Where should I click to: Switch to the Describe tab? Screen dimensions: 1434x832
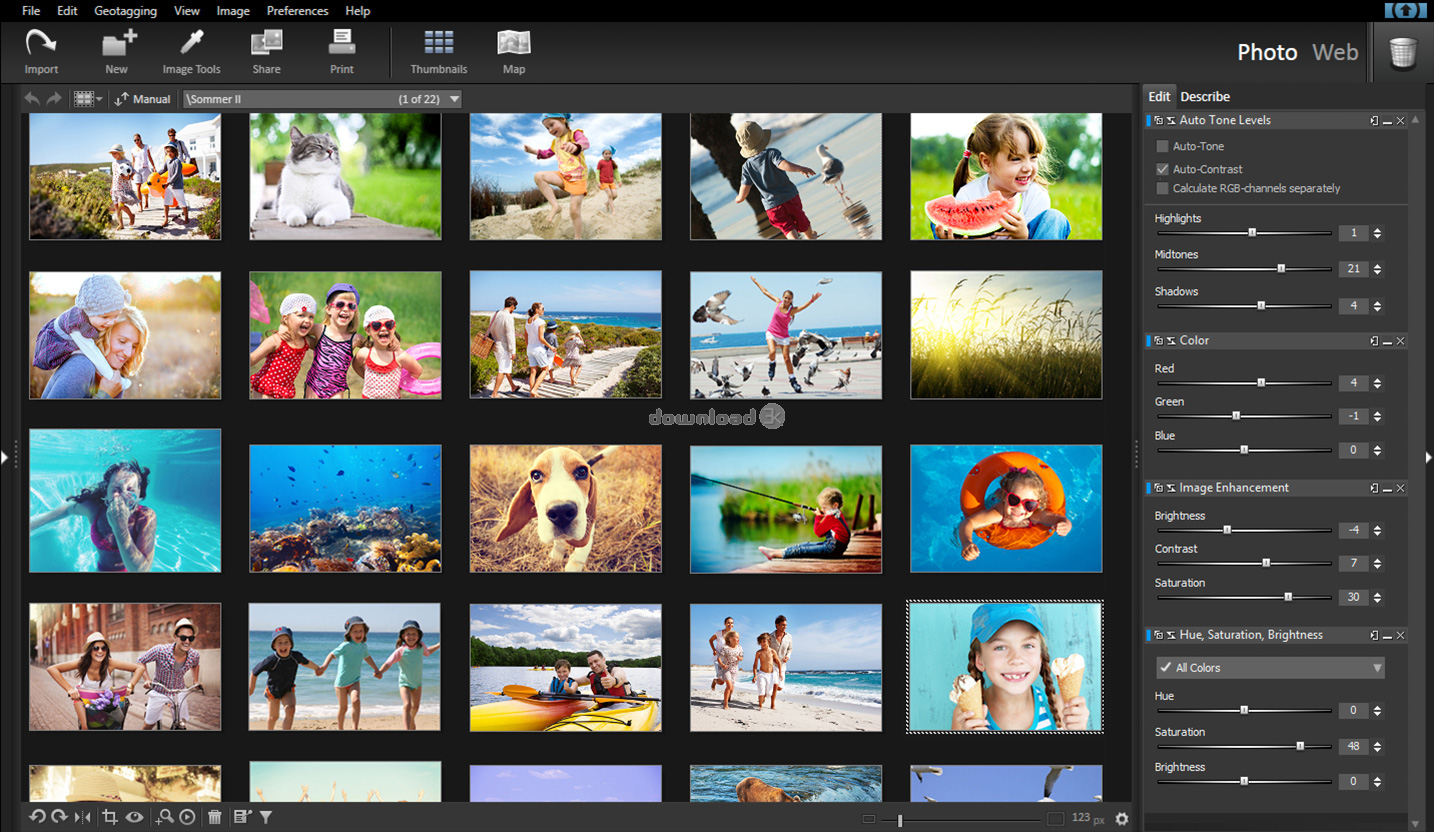point(1205,97)
